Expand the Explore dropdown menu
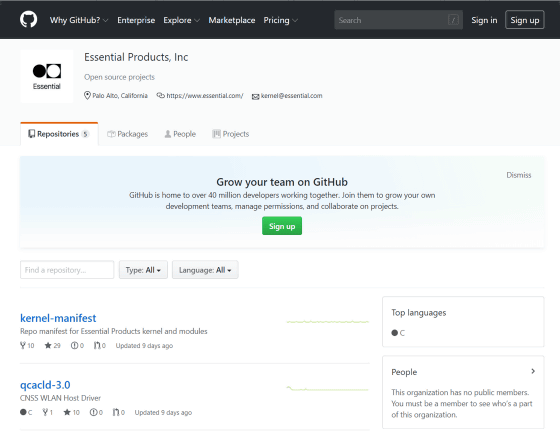Viewport: 560px width, 434px height. pos(181,20)
